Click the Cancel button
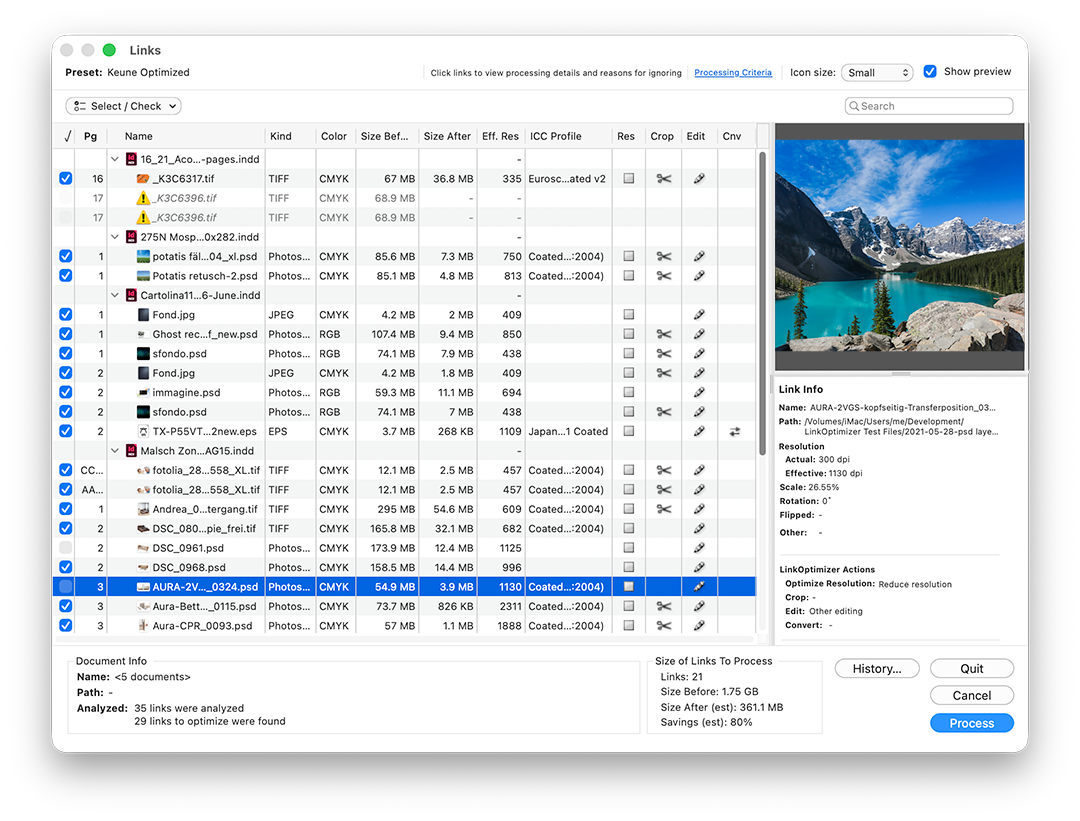1080x821 pixels. (x=972, y=696)
